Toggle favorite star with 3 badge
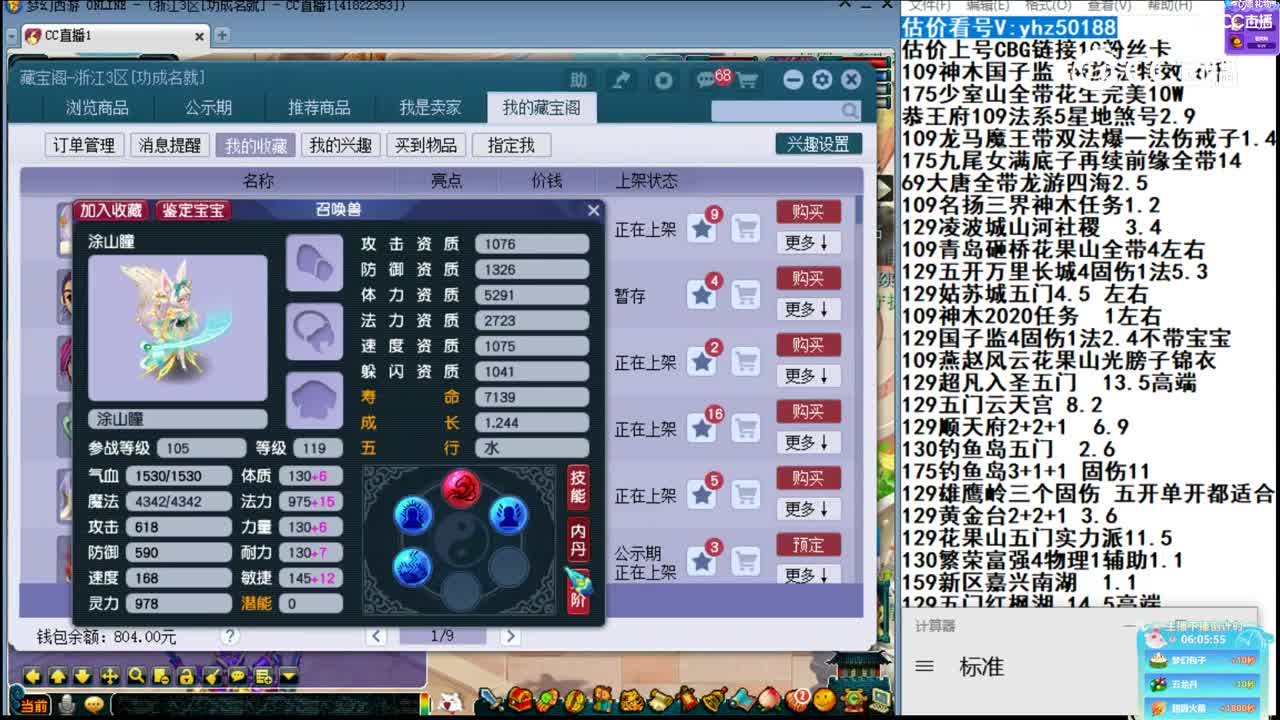 tap(702, 562)
